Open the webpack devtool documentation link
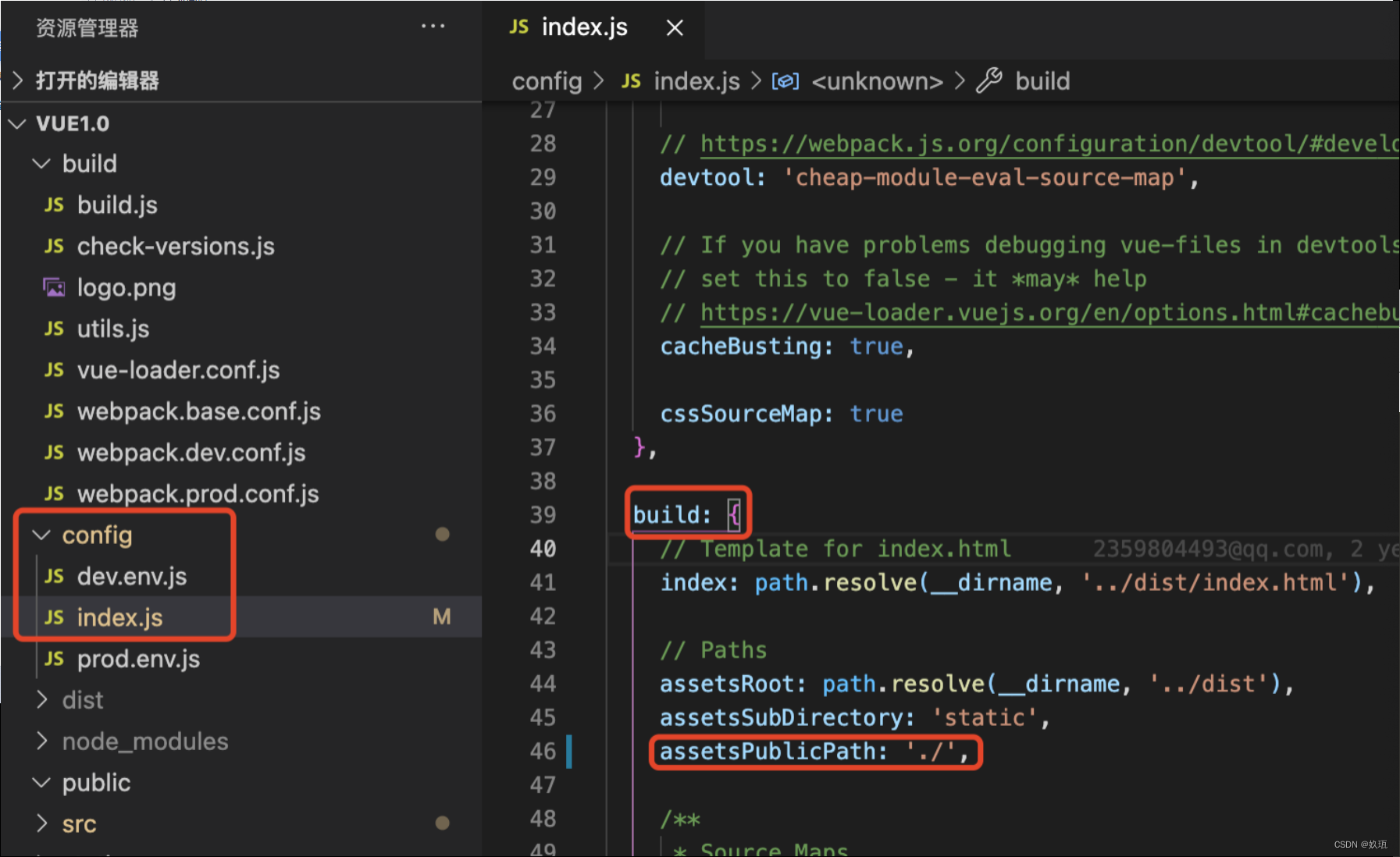The width and height of the screenshot is (1400, 857). click(1049, 144)
